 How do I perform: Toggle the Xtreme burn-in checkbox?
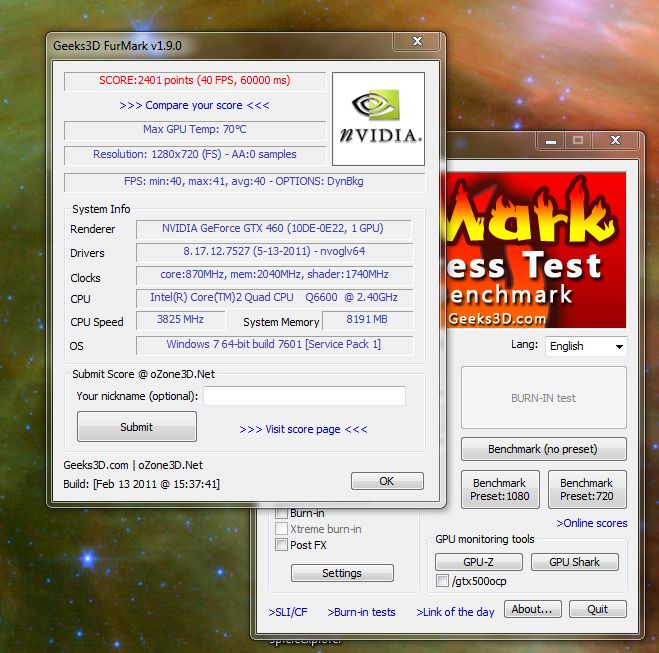(x=281, y=529)
